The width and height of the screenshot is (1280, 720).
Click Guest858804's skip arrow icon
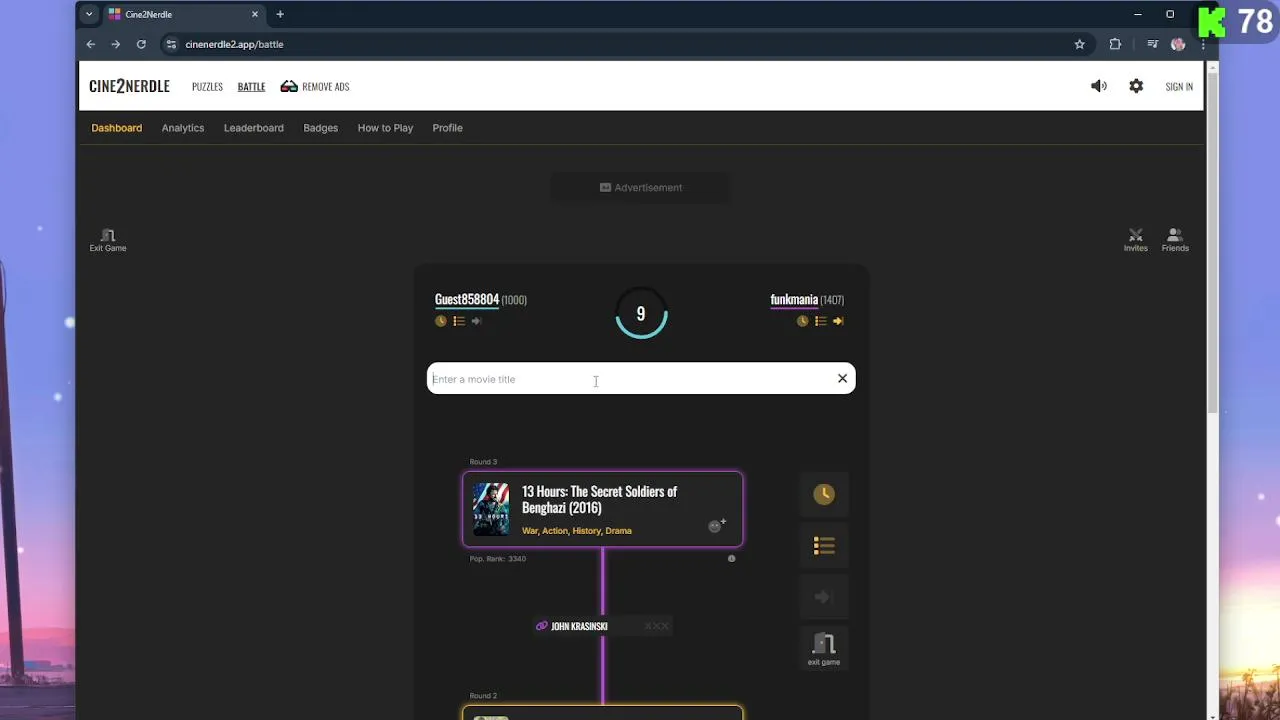(x=476, y=321)
